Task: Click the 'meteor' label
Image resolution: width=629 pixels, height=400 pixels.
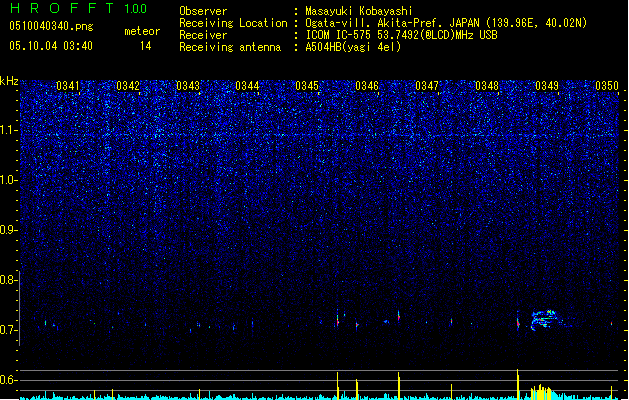Action: pos(142,31)
